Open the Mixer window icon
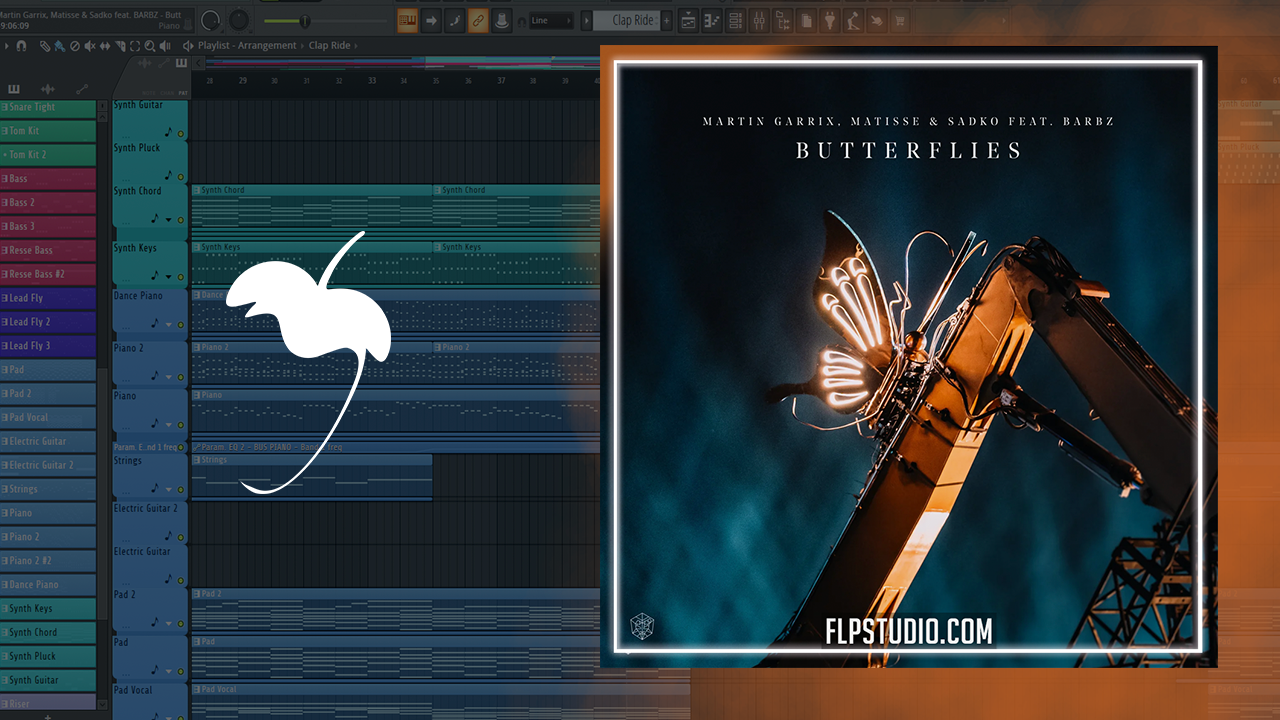 pyautogui.click(x=759, y=20)
